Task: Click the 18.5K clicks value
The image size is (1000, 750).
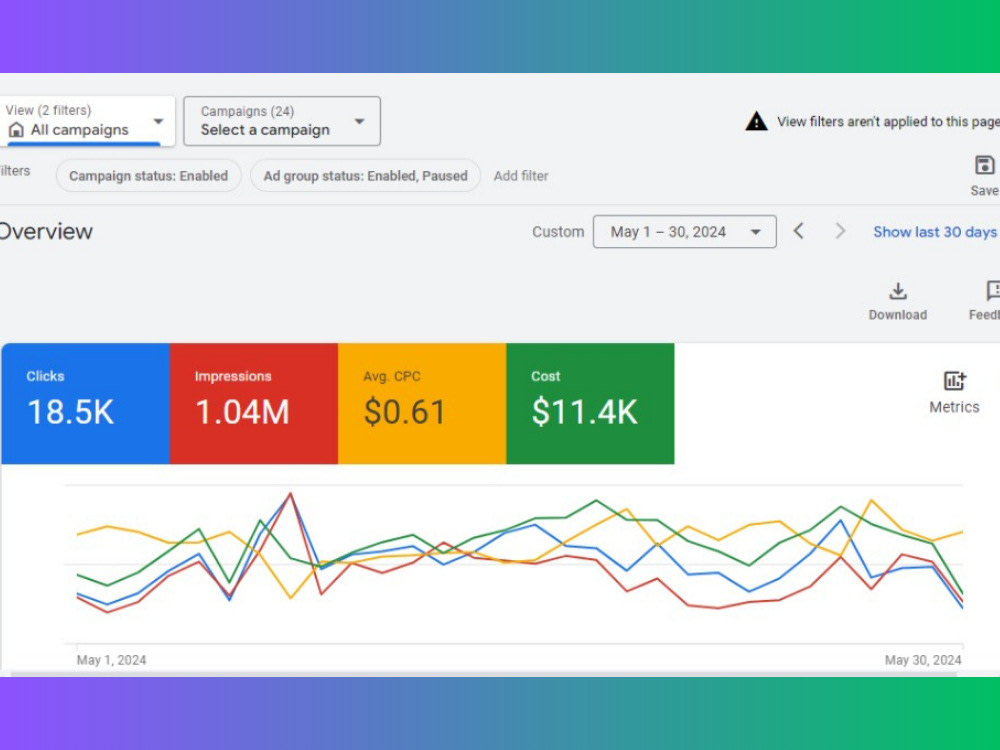Action: (70, 412)
